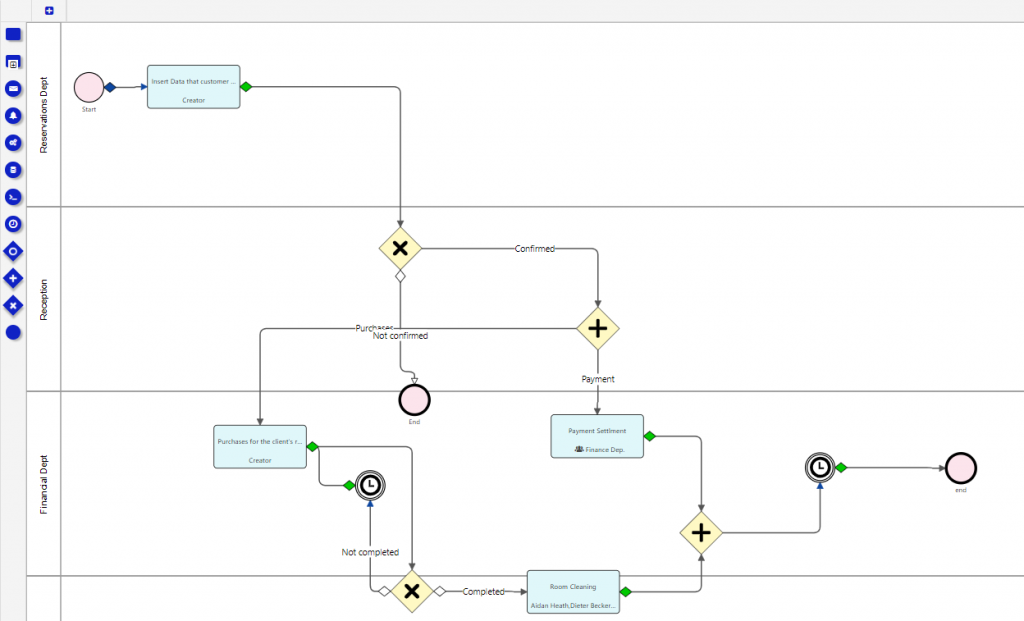Click the End event in the Reception lane
The image size is (1024, 621).
click(x=414, y=400)
